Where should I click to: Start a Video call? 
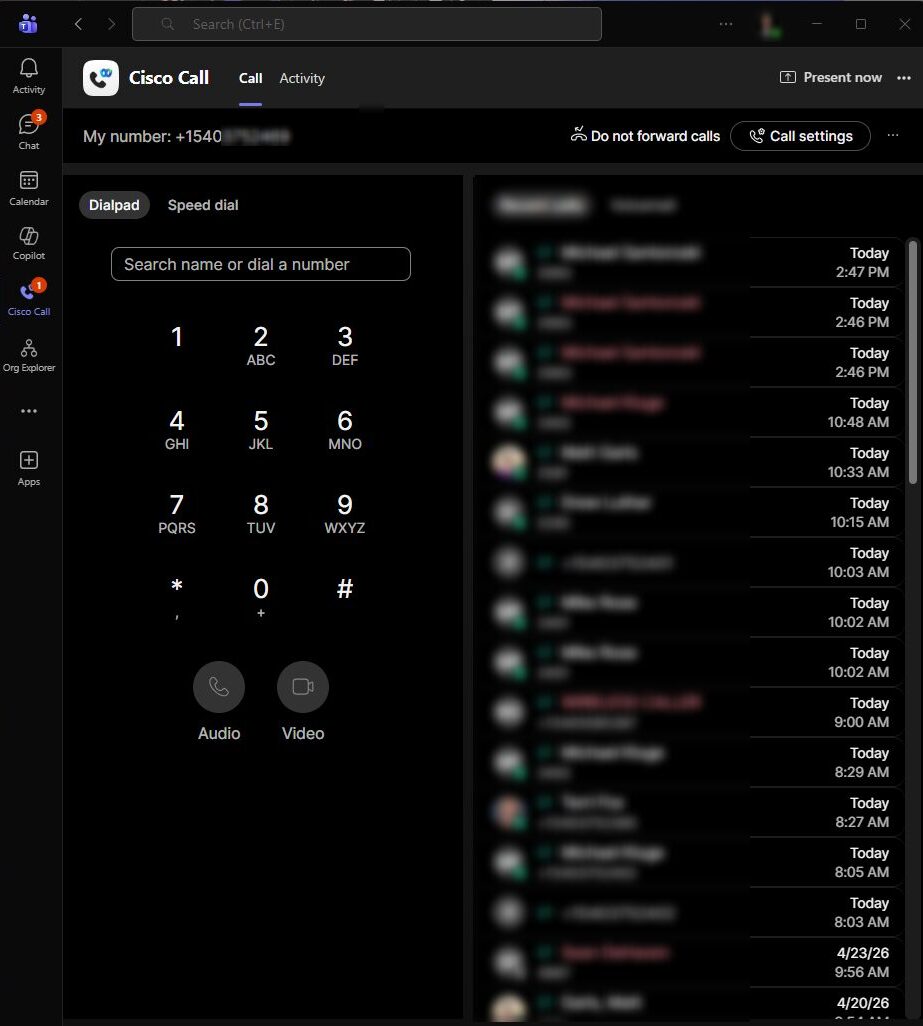[303, 686]
